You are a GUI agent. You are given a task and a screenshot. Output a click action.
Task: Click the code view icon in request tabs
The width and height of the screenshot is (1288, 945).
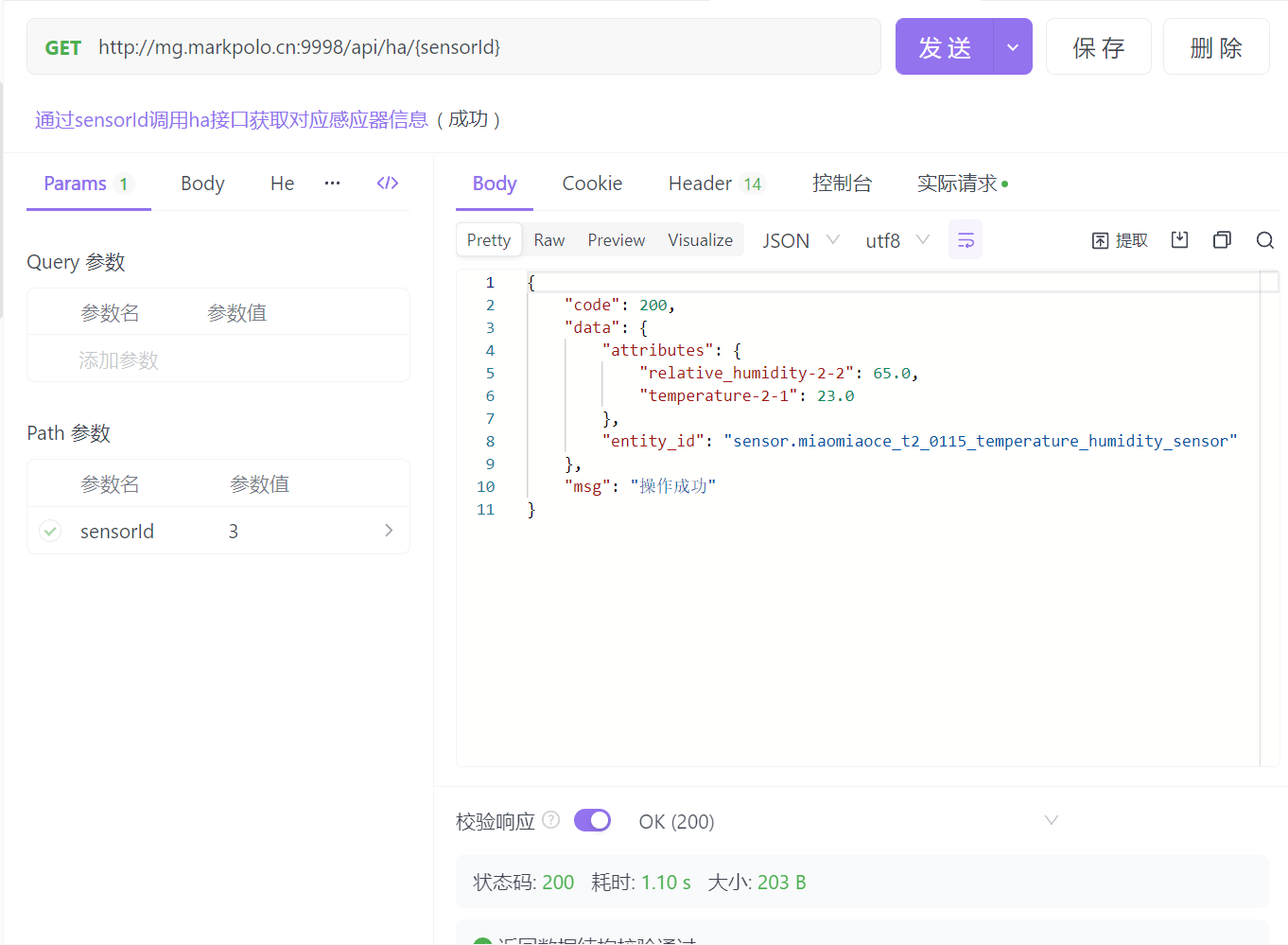coord(388,184)
